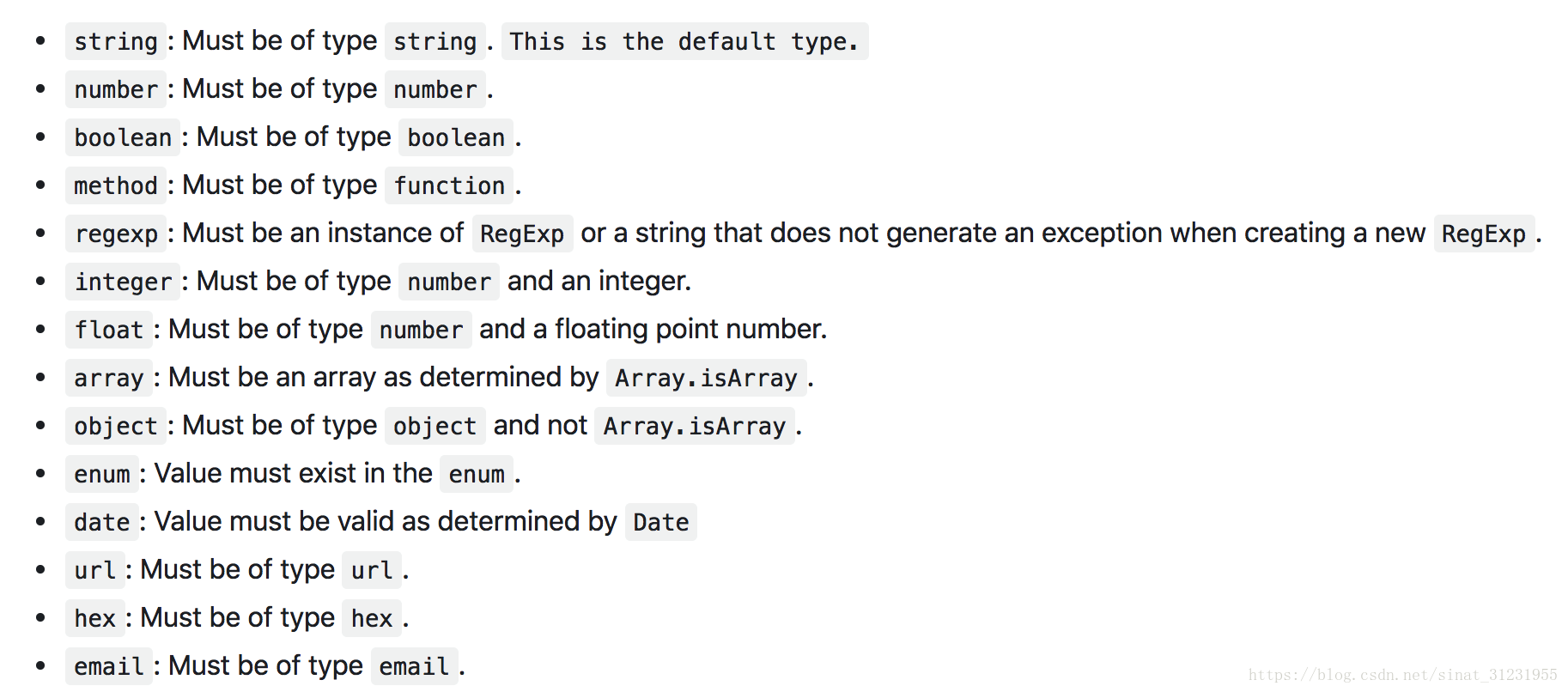Click the "string" code tag starting first bullet

116,41
